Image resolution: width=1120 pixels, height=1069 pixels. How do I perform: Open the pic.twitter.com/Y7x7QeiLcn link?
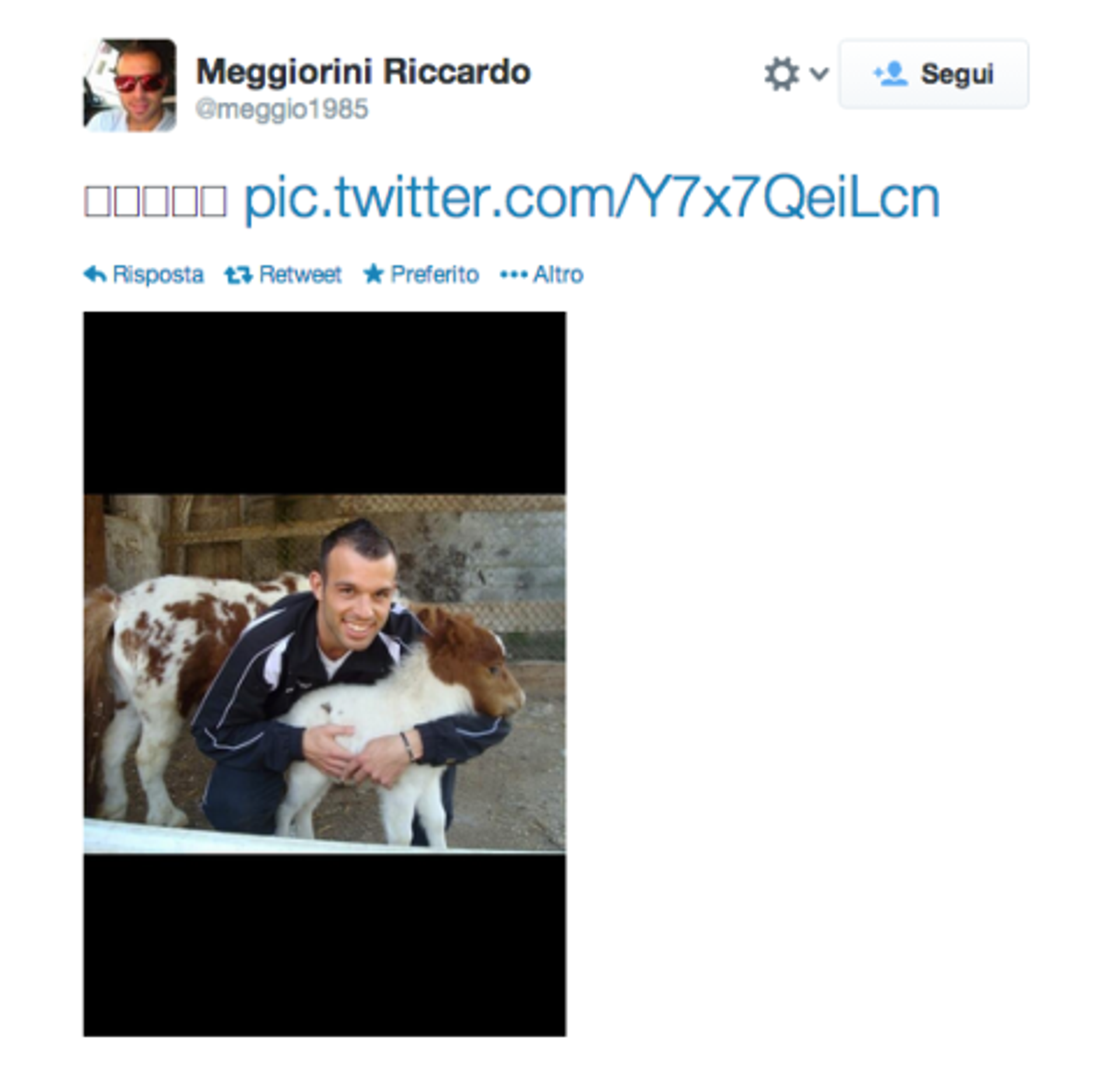591,198
